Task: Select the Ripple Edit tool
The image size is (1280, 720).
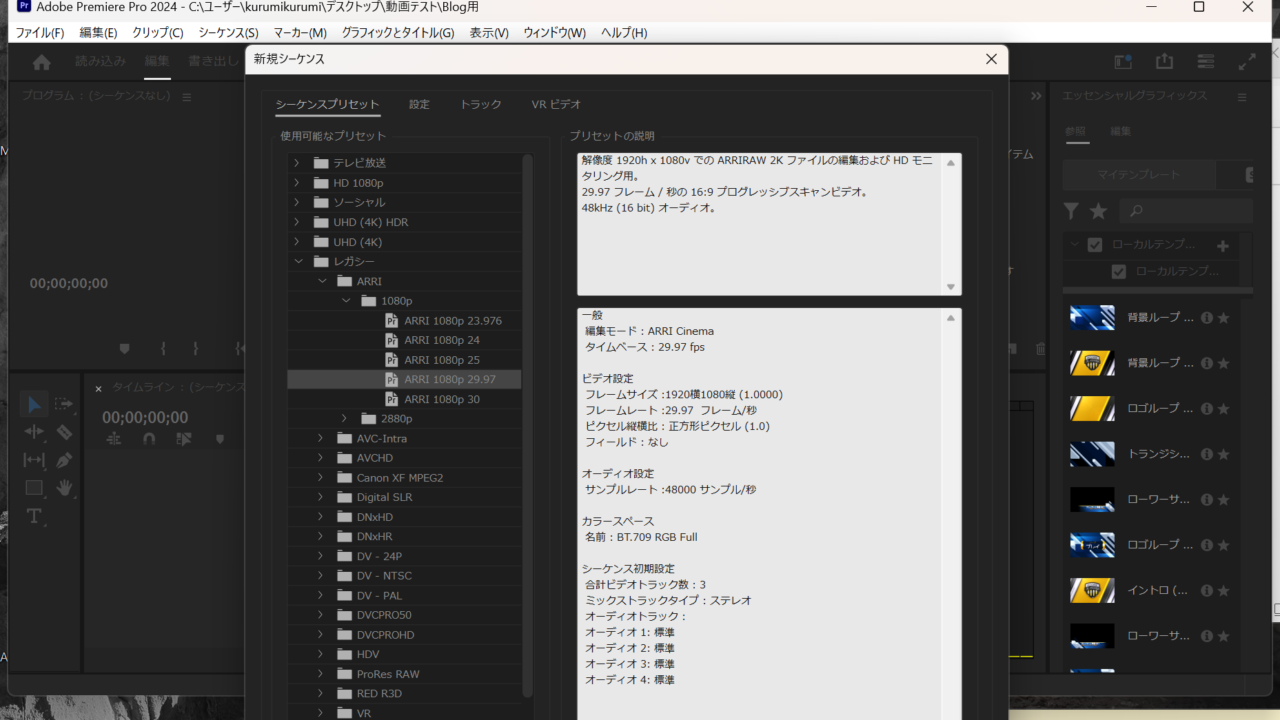Action: (34, 432)
